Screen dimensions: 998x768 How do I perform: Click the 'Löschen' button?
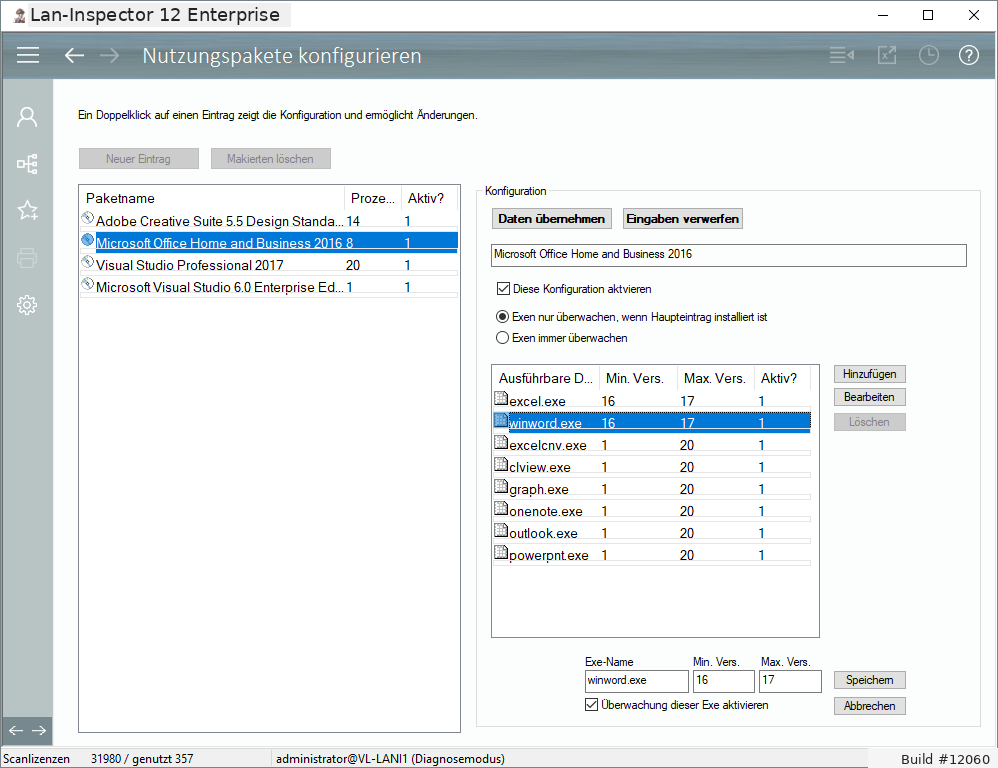tap(869, 422)
